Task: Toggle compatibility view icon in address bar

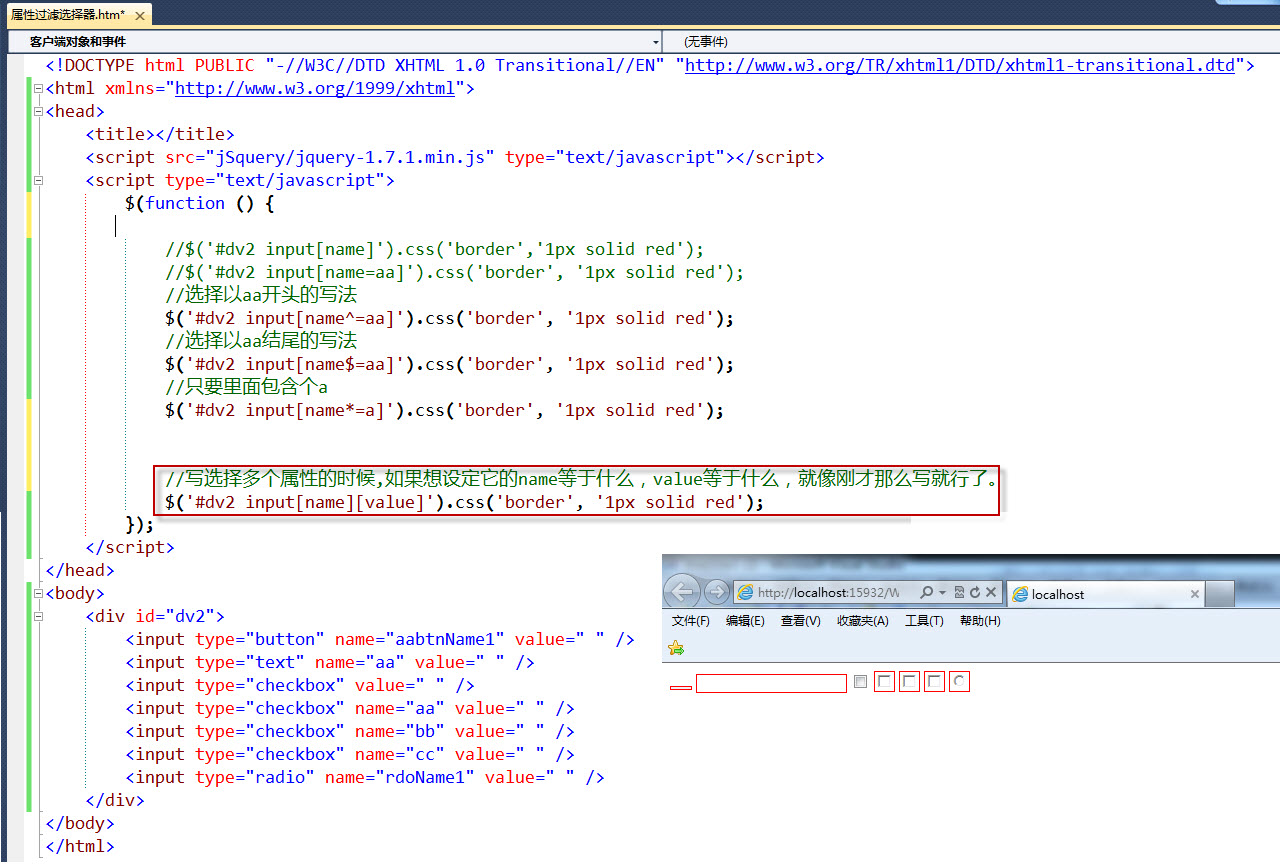Action: (959, 592)
